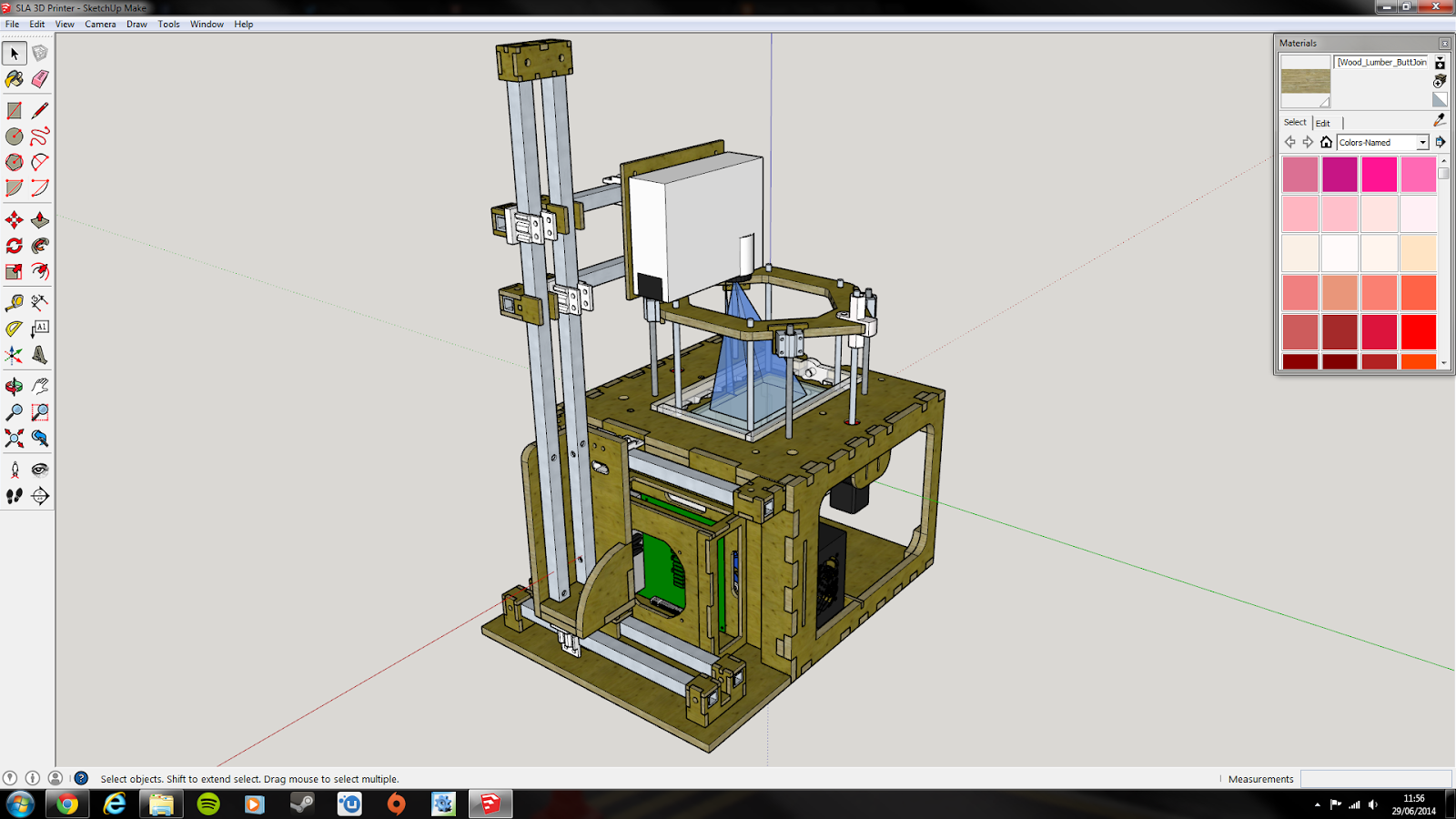This screenshot has width=1456, height=819.
Task: Switch to Select tab in Materials
Action: tap(1295, 122)
